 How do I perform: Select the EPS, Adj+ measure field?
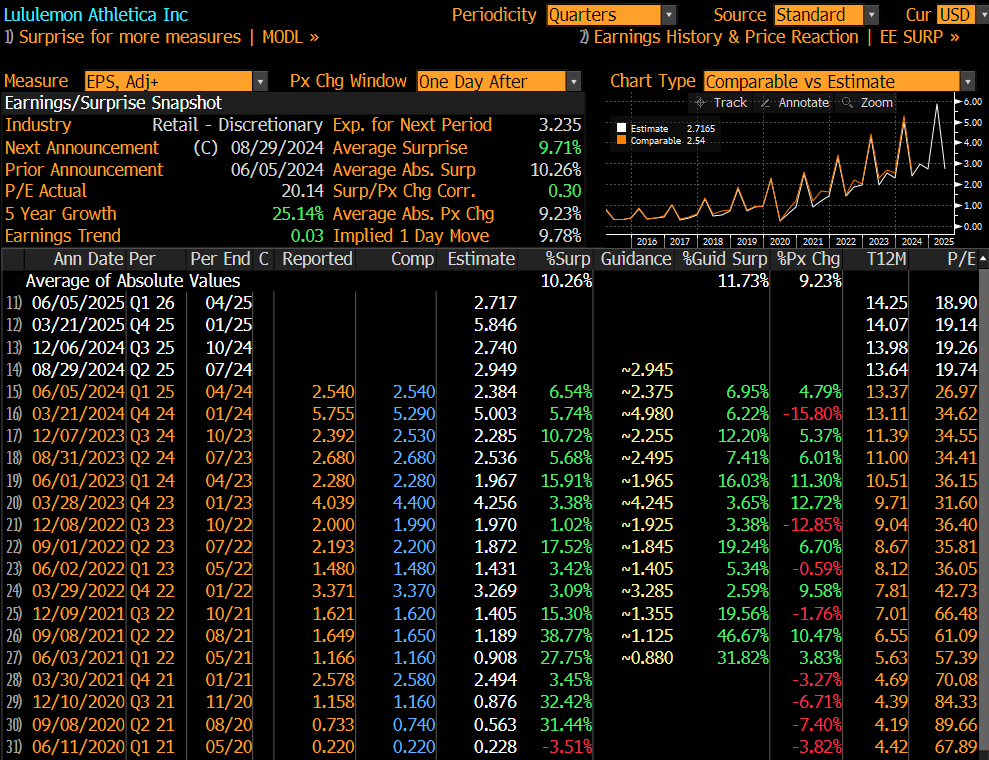[x=168, y=81]
